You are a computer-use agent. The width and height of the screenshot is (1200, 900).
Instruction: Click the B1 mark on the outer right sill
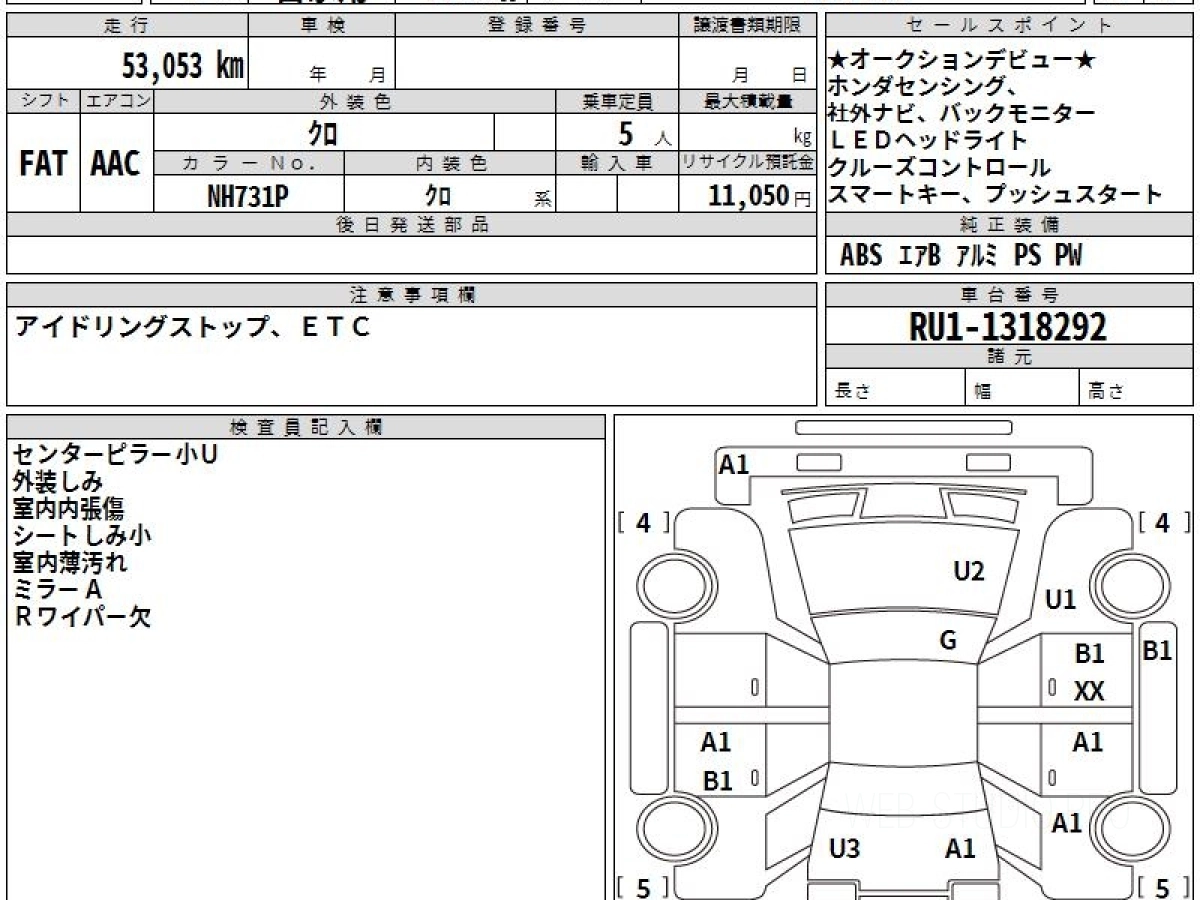[1157, 651]
